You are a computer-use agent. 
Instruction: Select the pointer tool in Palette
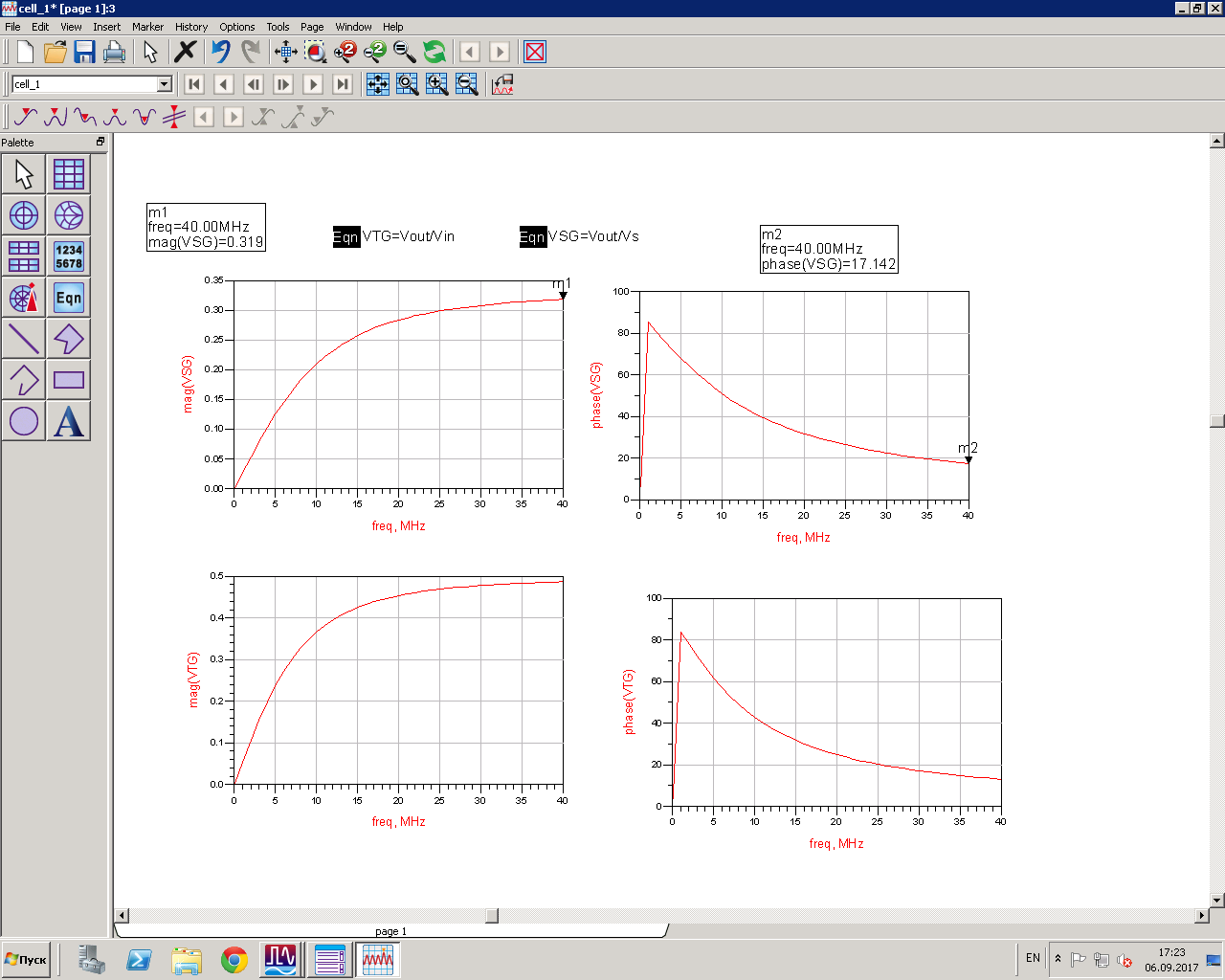tap(24, 174)
